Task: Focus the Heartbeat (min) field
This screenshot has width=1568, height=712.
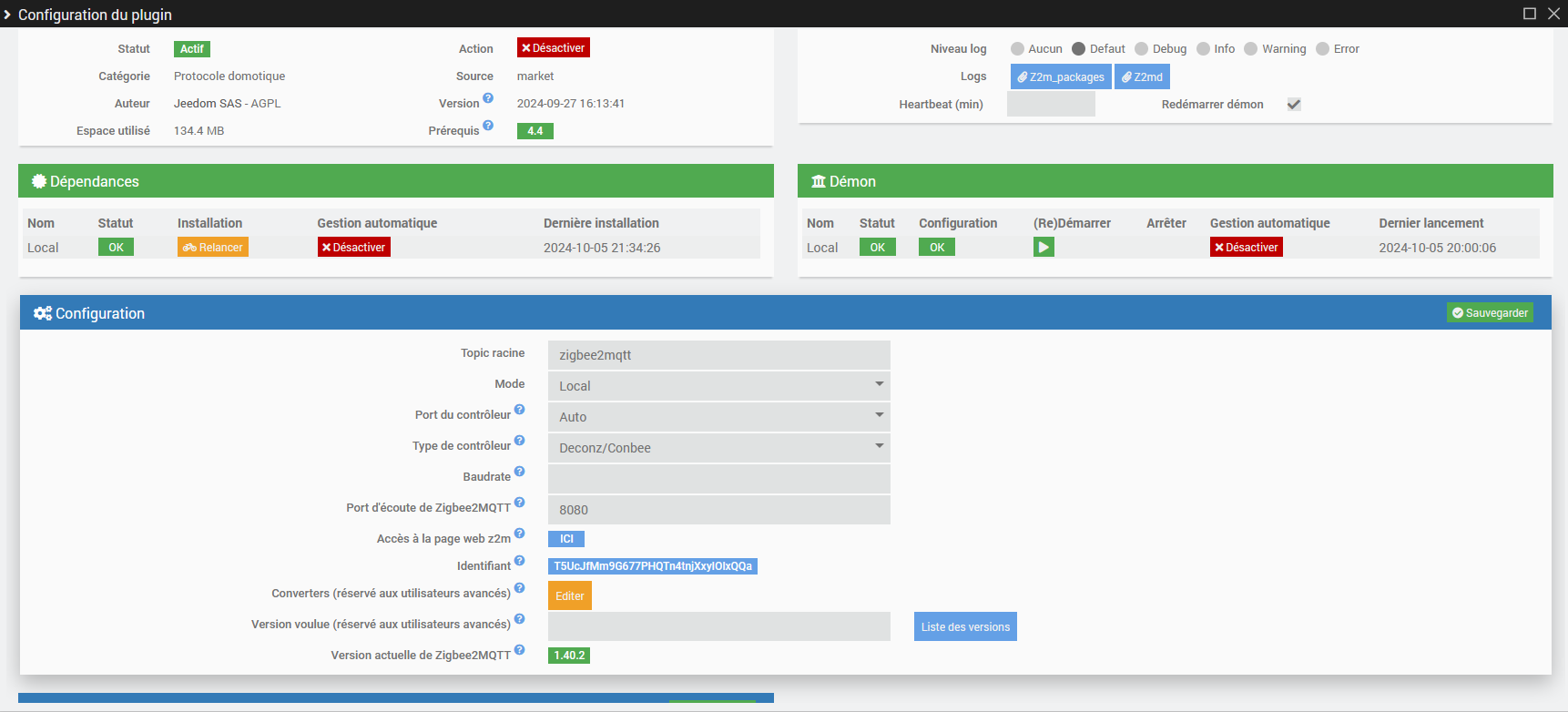Action: [x=1051, y=104]
